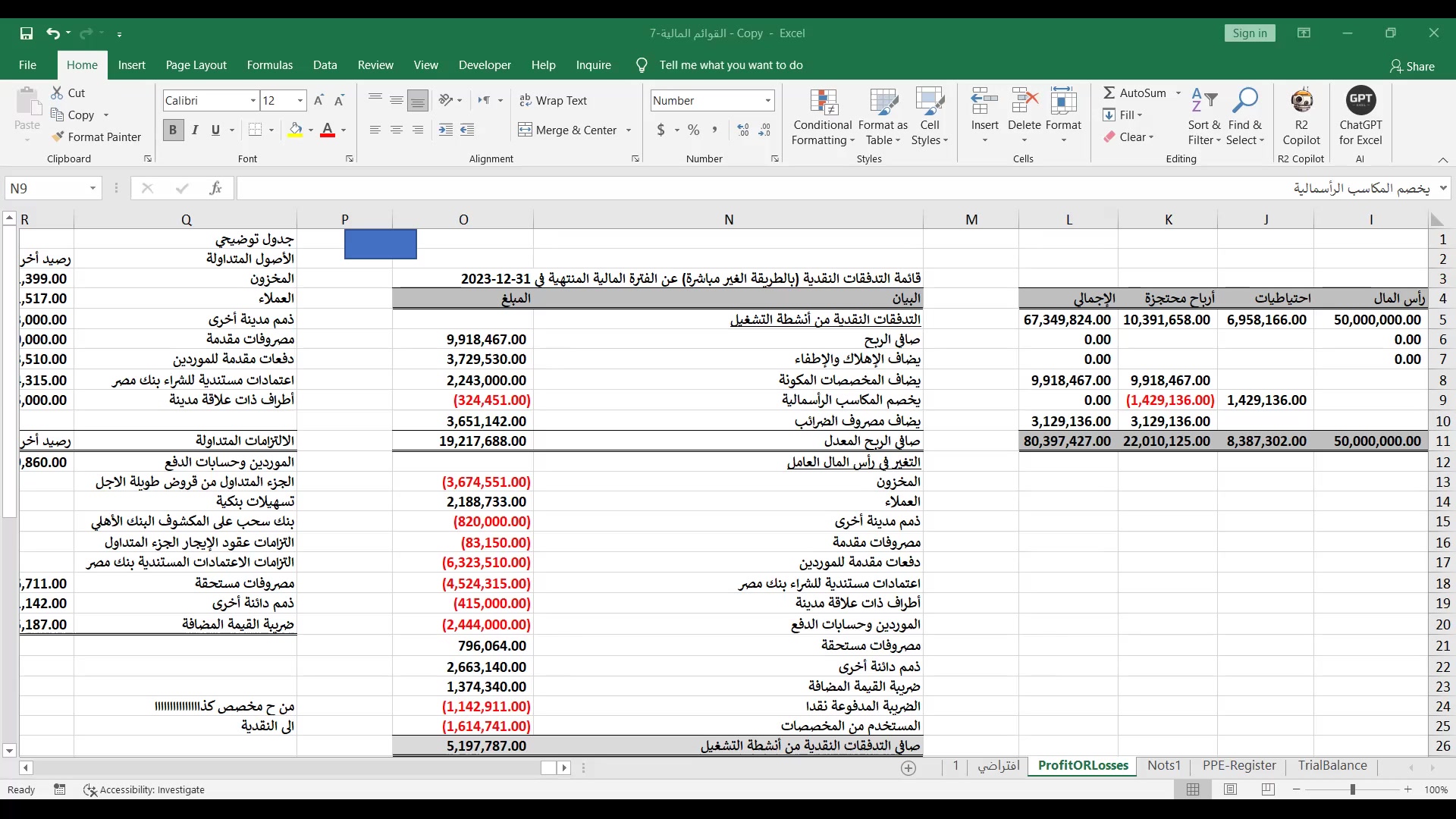Toggle Middle Align alignment

coord(396,100)
